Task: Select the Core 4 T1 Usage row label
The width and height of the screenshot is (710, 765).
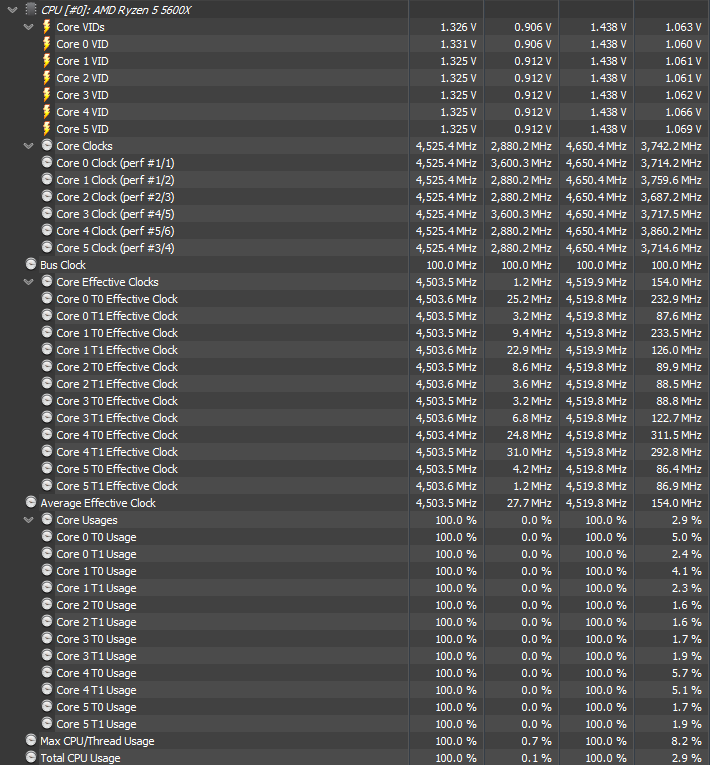Action: pos(96,690)
